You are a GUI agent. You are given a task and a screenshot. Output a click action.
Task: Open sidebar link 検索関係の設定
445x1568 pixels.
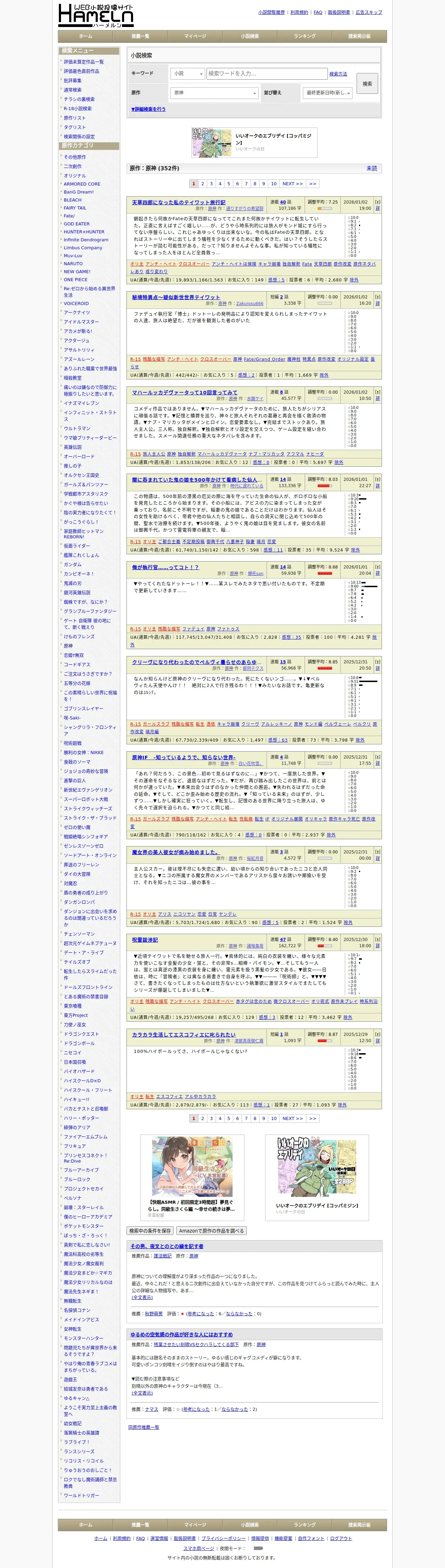(79, 136)
